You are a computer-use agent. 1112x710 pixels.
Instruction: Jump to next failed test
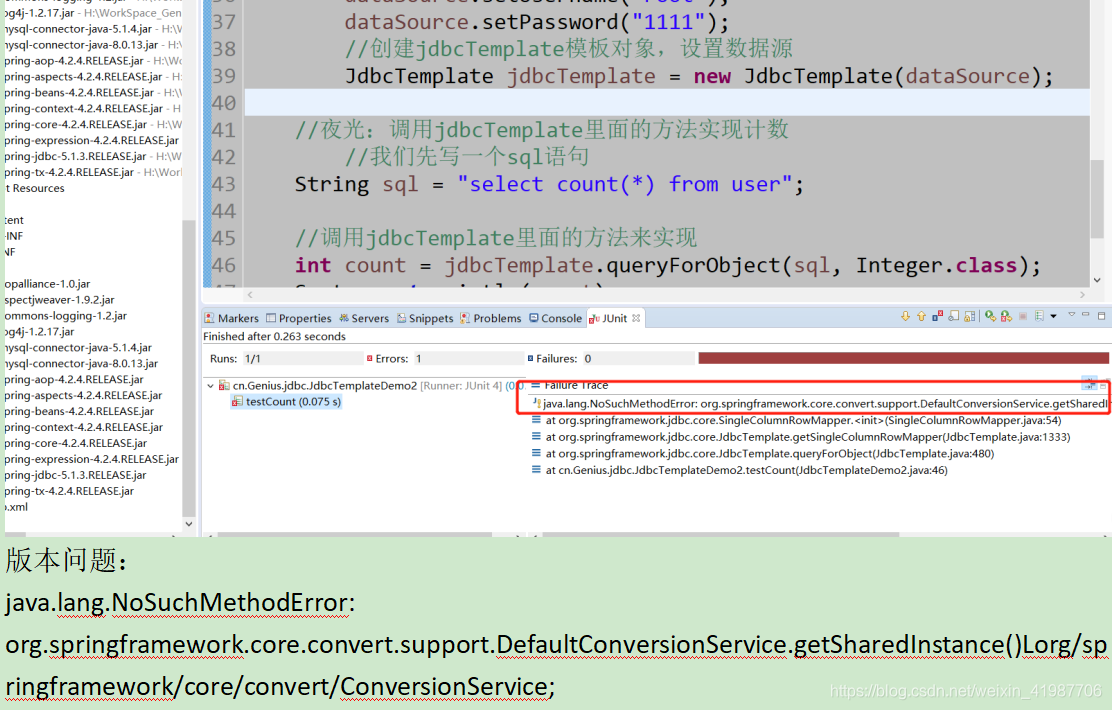click(x=905, y=317)
